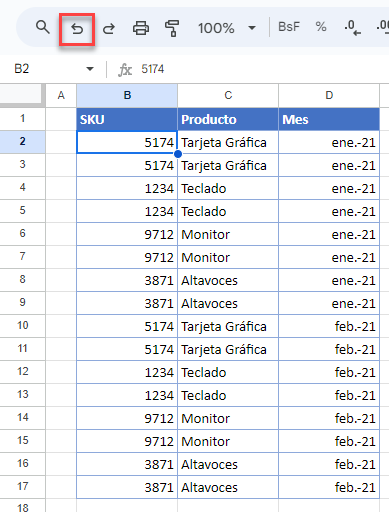Select 5174 in row 11

coord(127,349)
